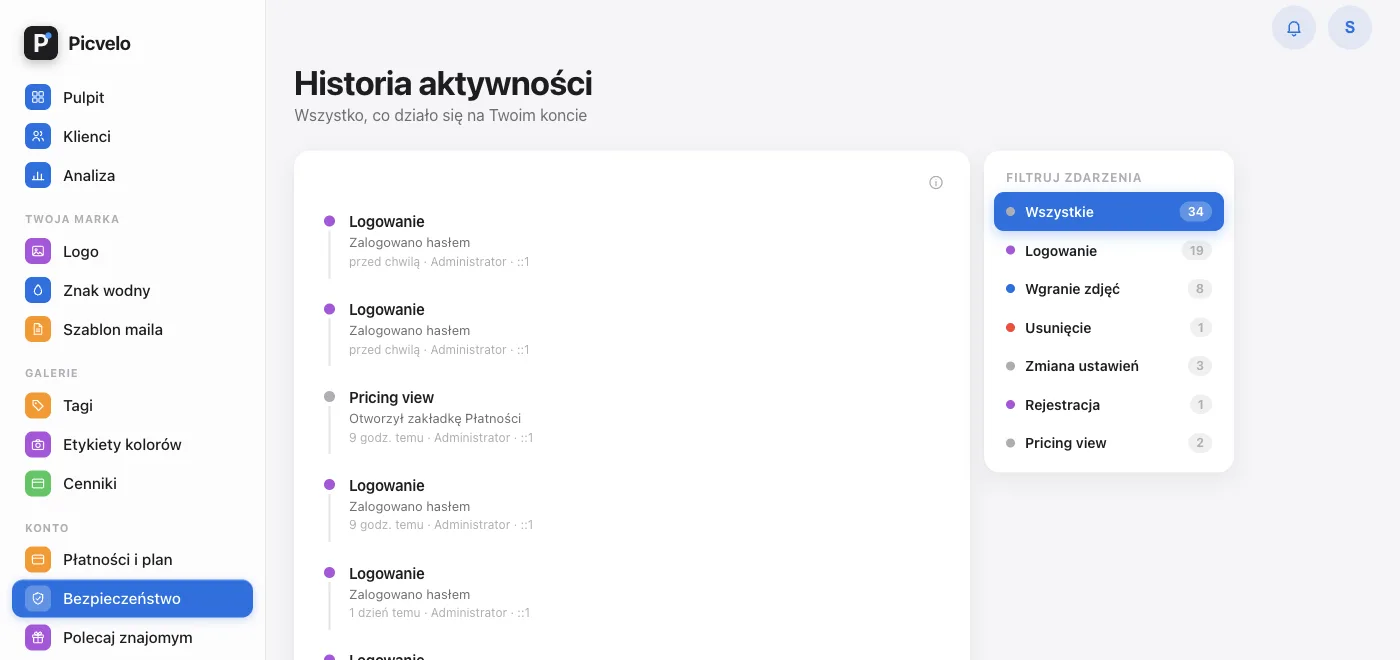Click the Bezpieczeństwo shield icon
The height and width of the screenshot is (660, 1400).
point(38,598)
